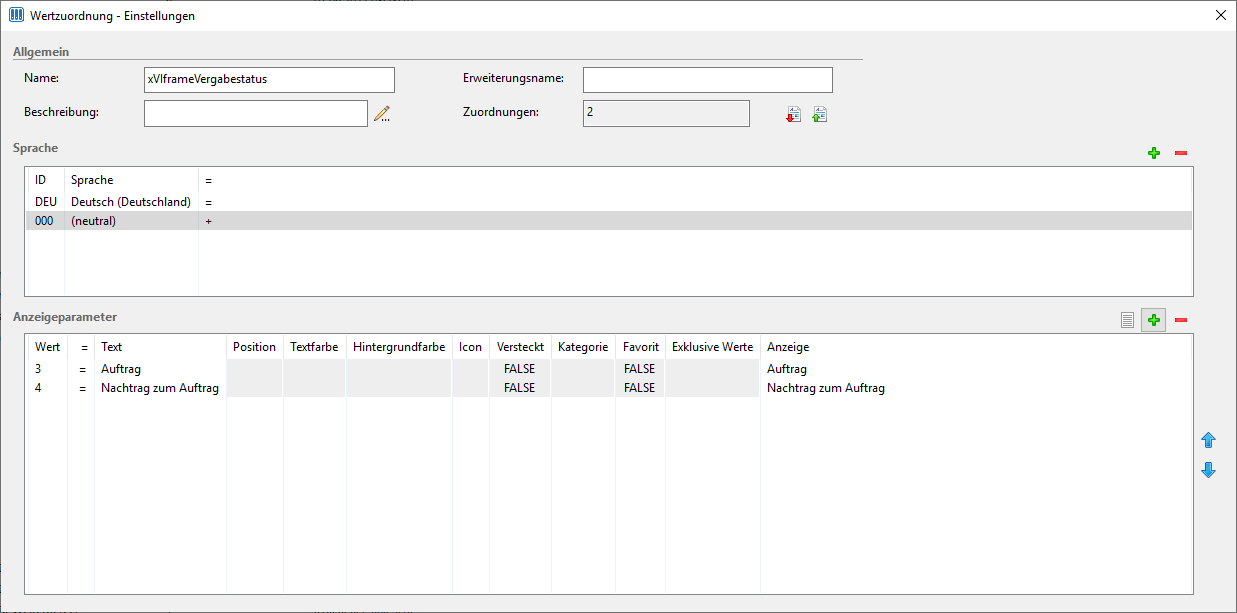Click the Zuordnungen field showing 2
The width and height of the screenshot is (1237, 613).
pos(666,113)
